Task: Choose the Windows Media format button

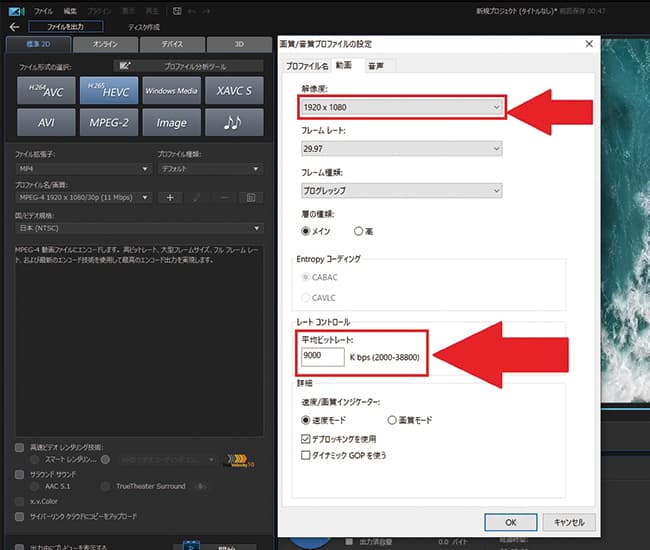Action: [172, 90]
